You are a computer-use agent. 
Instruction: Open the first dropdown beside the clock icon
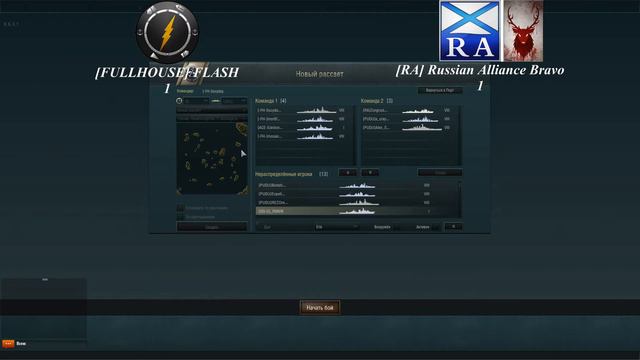click(196, 101)
